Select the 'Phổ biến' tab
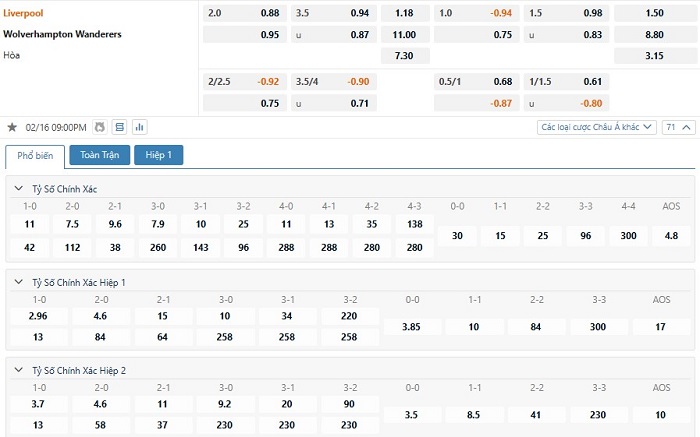The height and width of the screenshot is (437, 700). click(35, 156)
